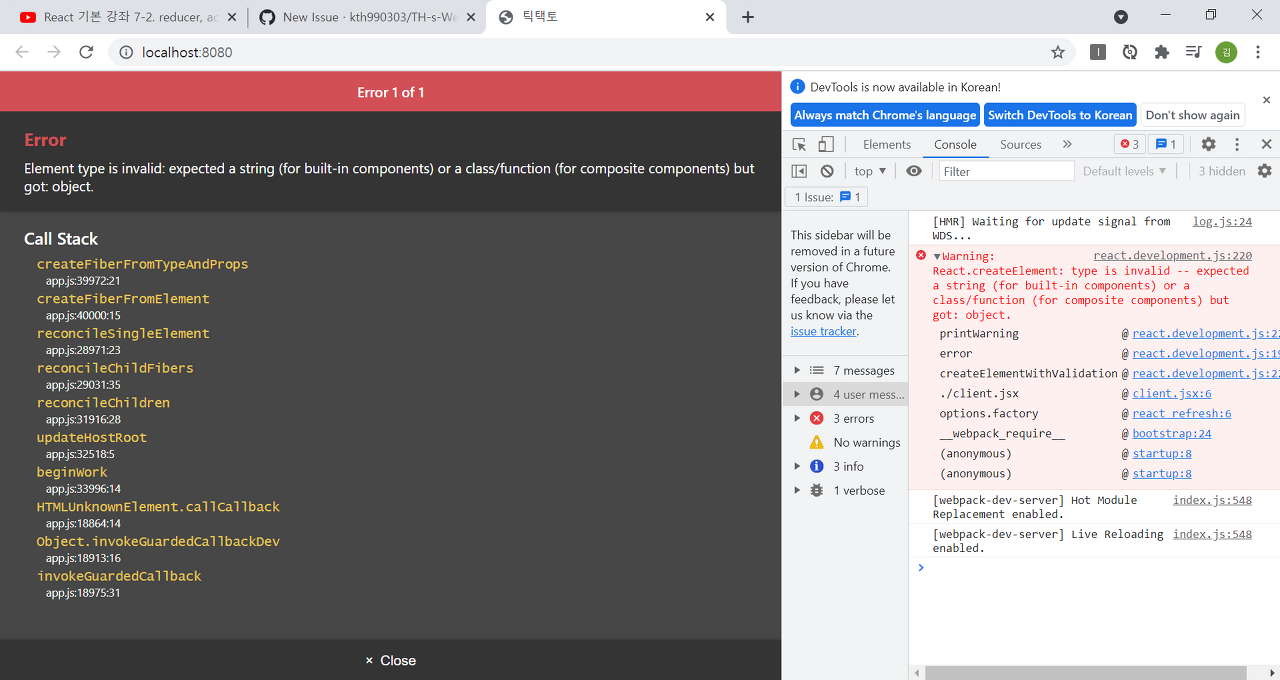Open Chrome extensions puzzle icon
1280x680 pixels.
click(1161, 52)
